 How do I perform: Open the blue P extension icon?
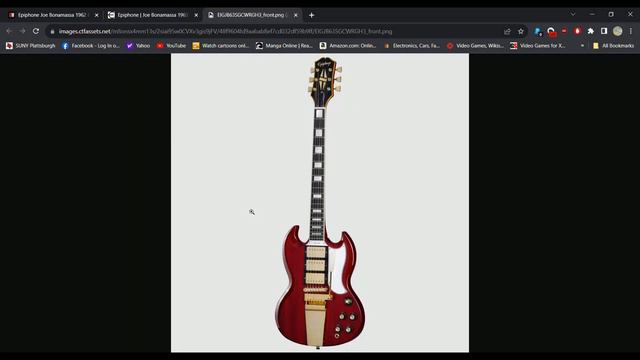pos(538,31)
